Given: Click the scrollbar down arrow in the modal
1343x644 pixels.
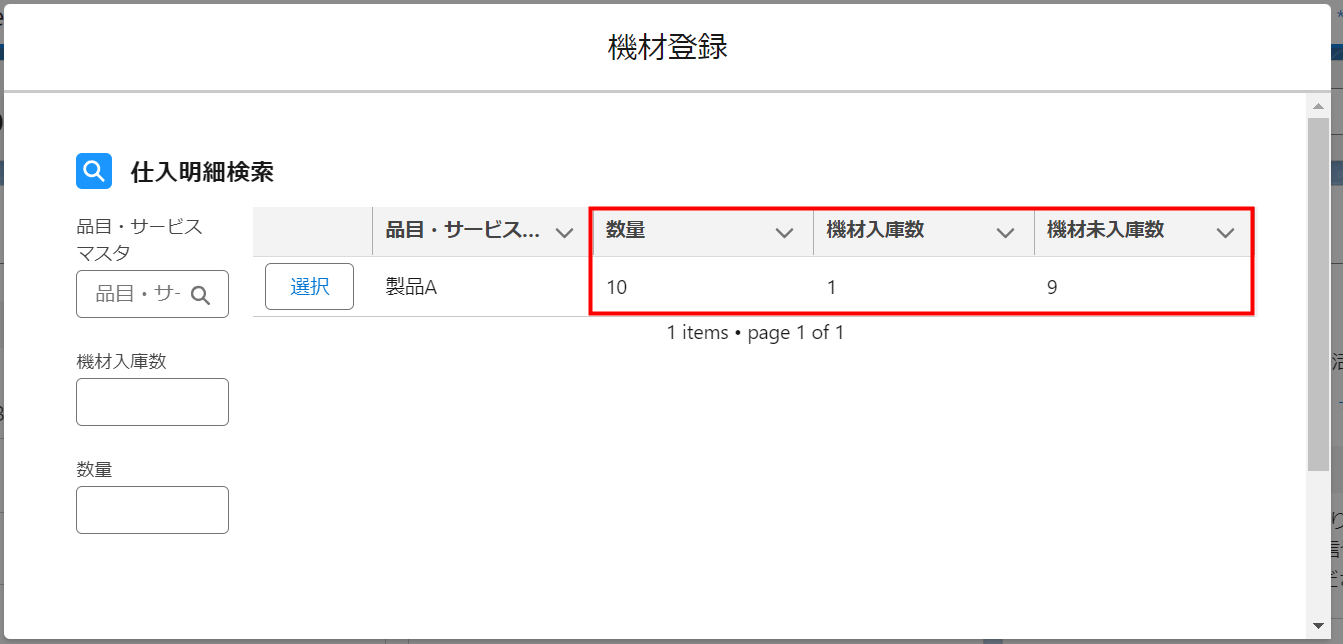Looking at the screenshot, I should point(1317,625).
